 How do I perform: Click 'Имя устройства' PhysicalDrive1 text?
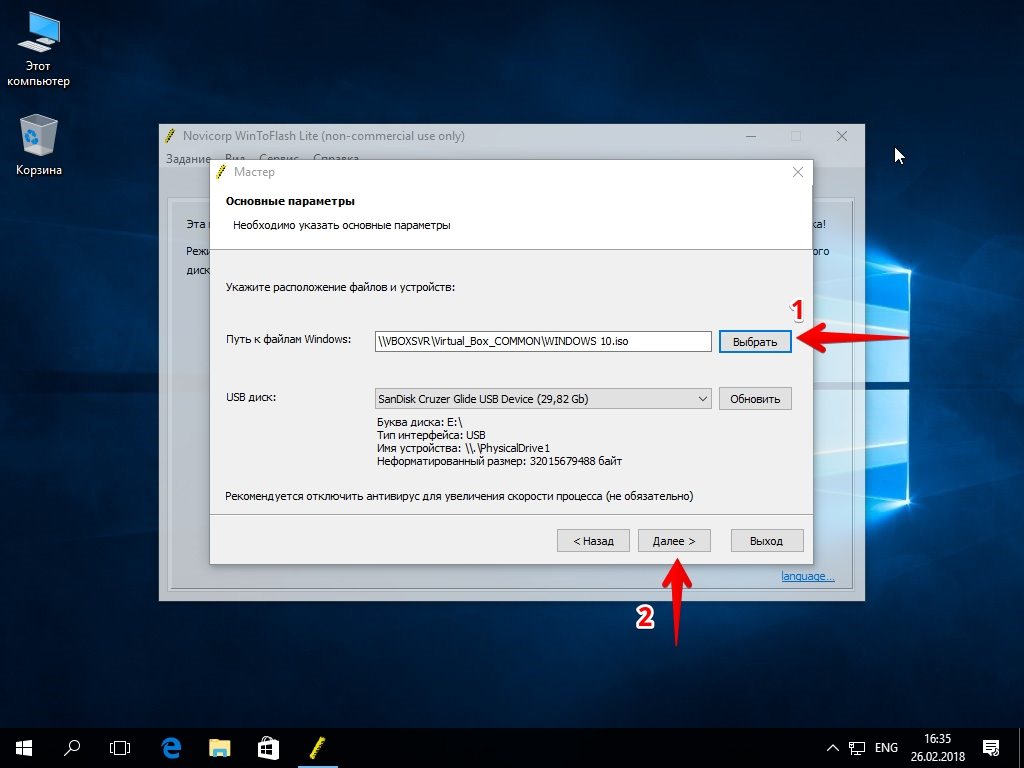464,448
